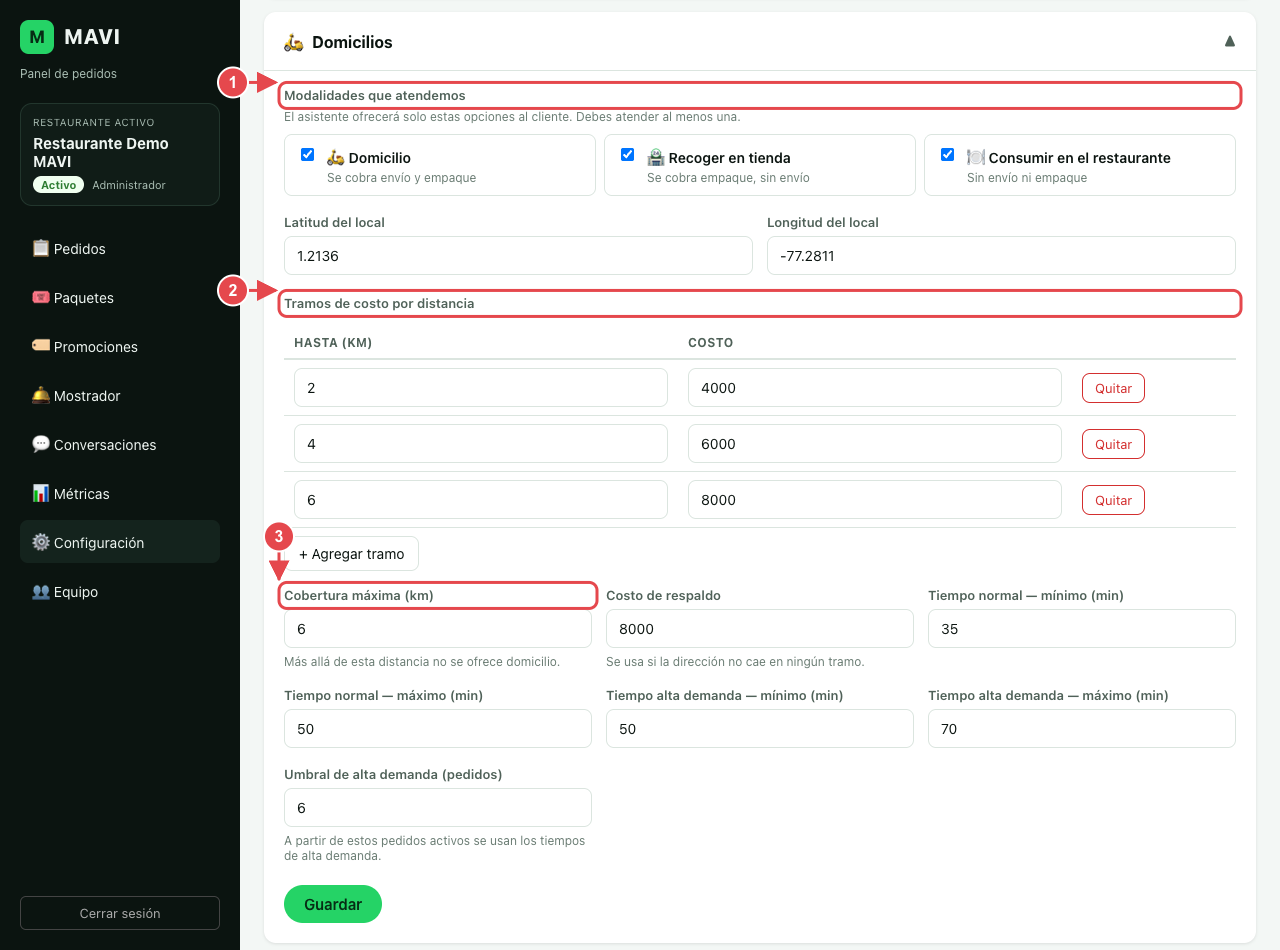
Task: Click the bell icon beside Mostrador
Action: pos(41,395)
